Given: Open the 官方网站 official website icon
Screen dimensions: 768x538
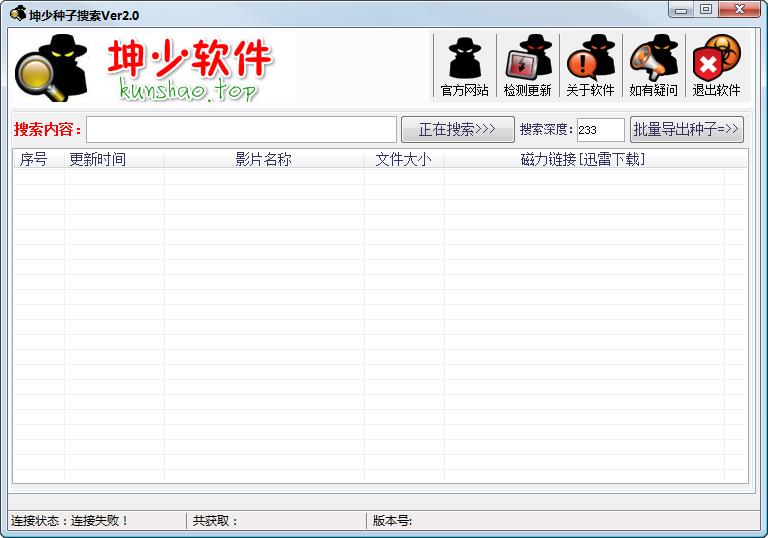Looking at the screenshot, I should click(465, 66).
